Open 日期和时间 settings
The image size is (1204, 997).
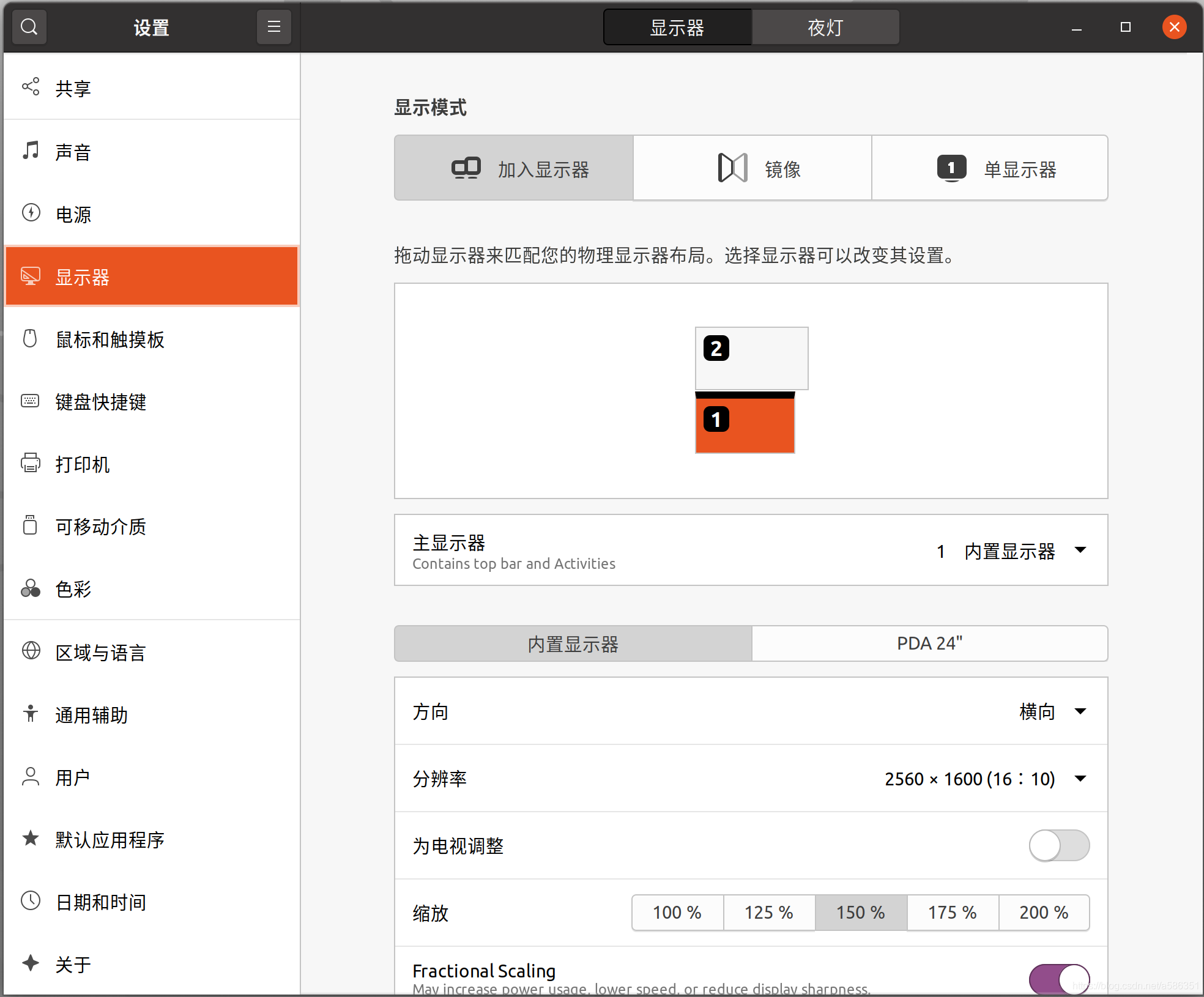tap(152, 902)
